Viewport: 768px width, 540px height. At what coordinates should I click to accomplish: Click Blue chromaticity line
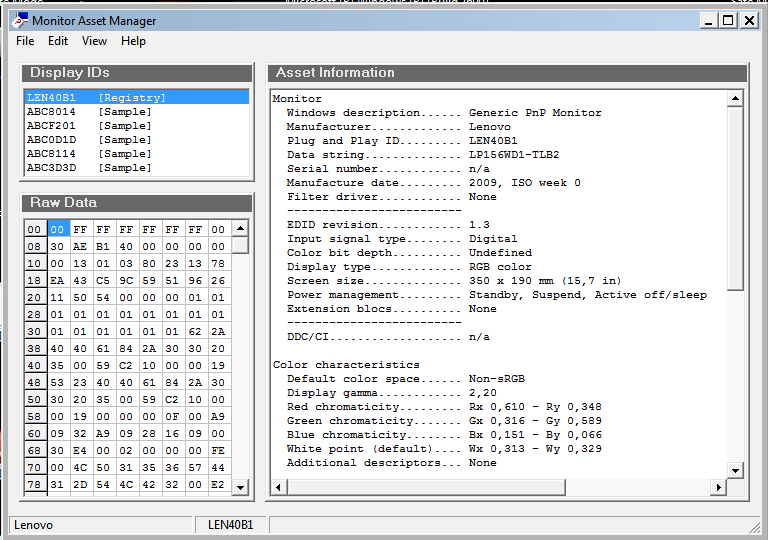tap(444, 435)
